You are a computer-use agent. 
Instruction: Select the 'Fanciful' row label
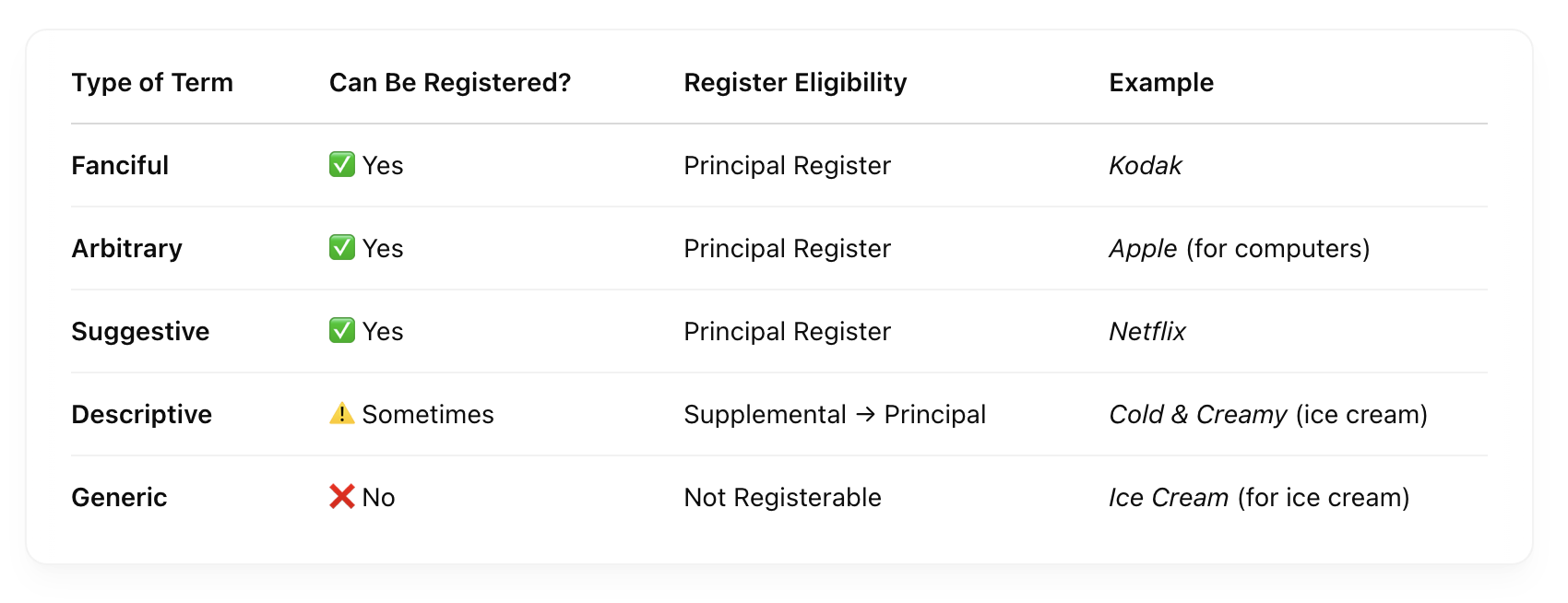tap(120, 166)
